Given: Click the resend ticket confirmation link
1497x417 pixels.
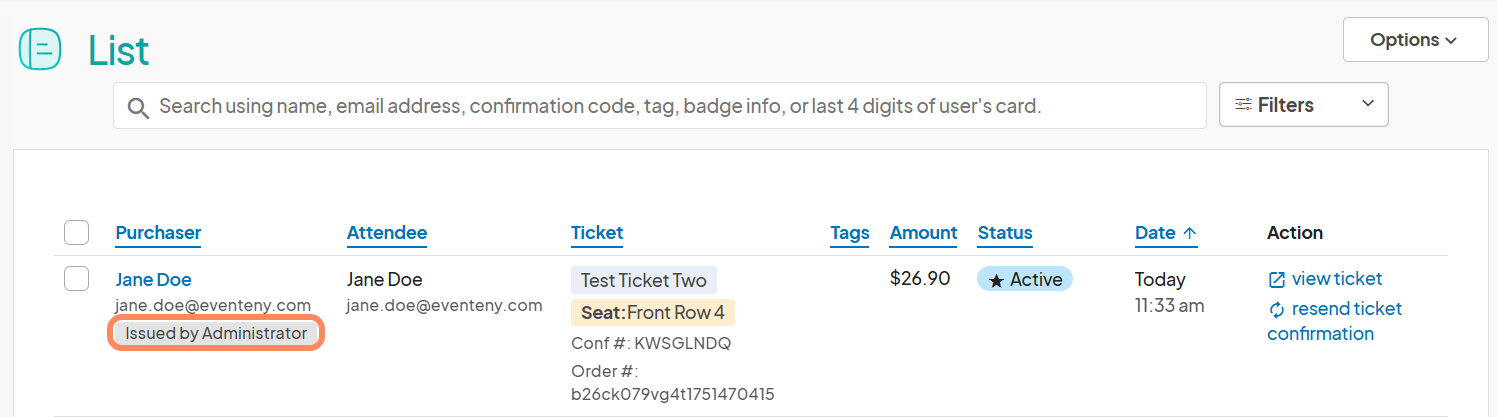Looking at the screenshot, I should [x=1334, y=321].
